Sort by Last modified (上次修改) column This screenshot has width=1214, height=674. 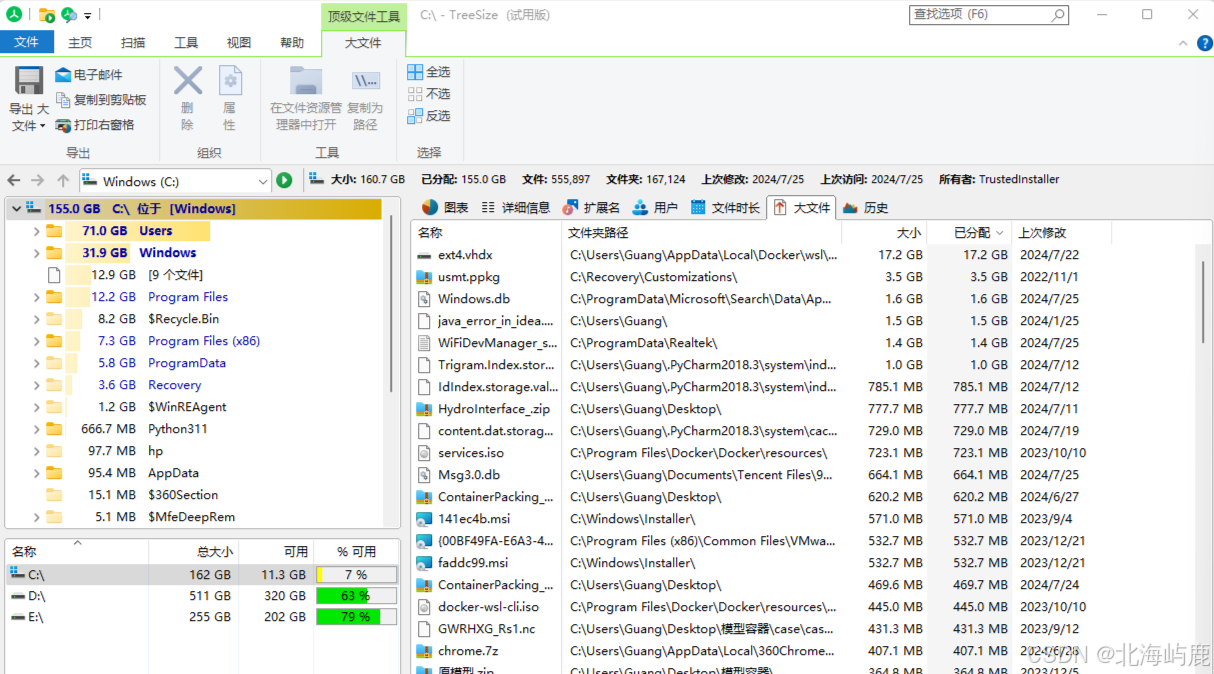[x=1060, y=232]
